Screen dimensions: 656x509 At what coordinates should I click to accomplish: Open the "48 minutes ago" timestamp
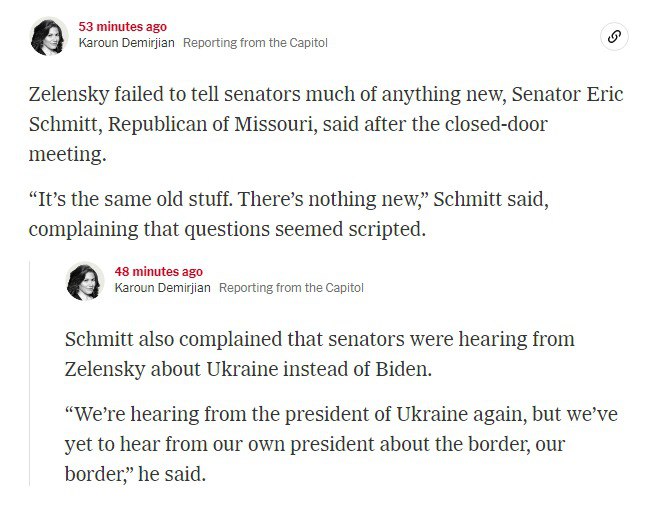click(x=158, y=272)
